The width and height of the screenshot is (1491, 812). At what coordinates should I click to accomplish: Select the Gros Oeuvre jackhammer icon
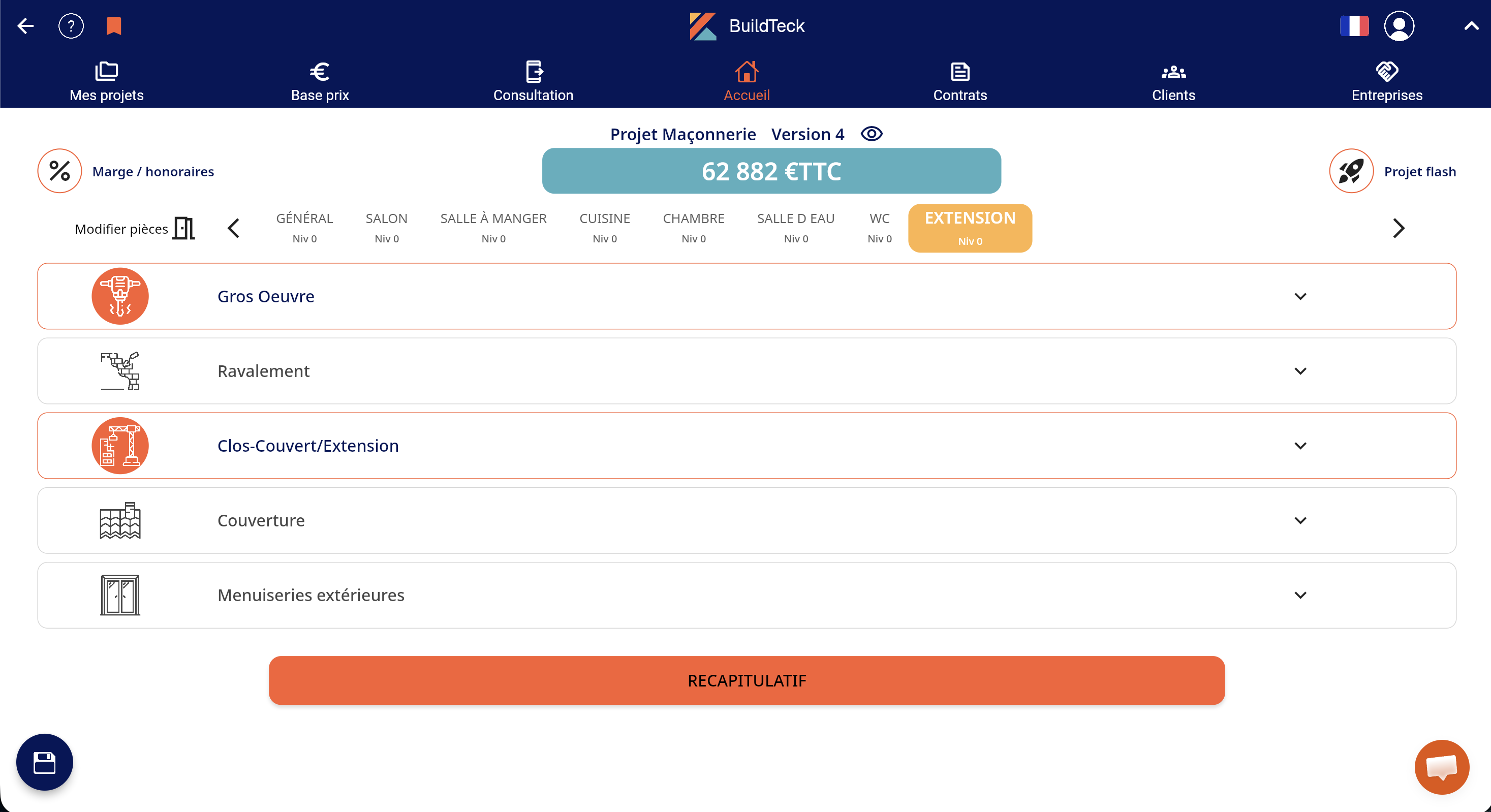tap(120, 296)
